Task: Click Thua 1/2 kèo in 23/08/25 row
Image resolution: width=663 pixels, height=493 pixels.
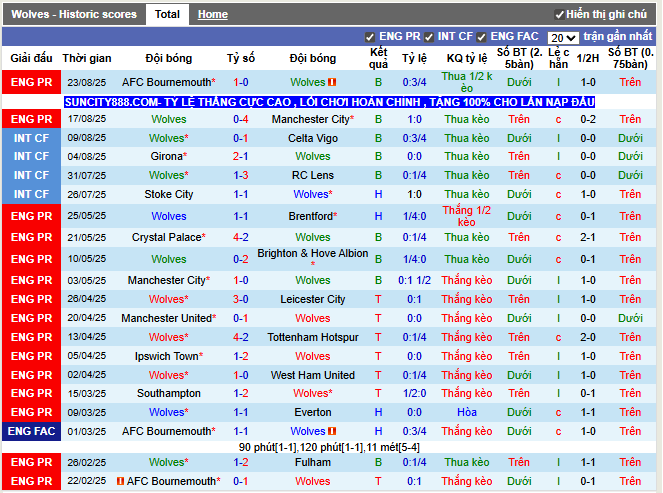Action: (x=467, y=82)
